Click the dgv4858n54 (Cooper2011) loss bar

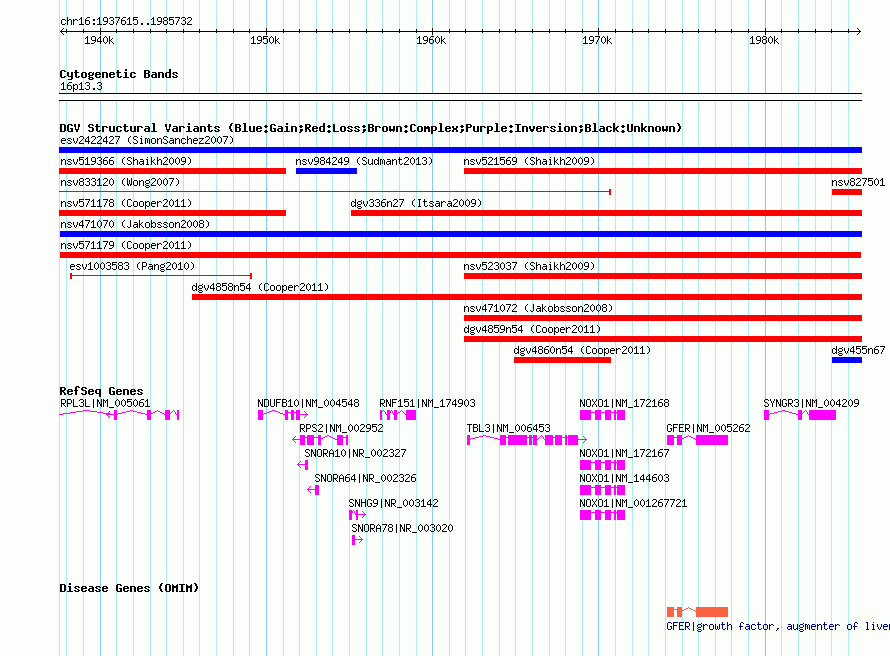pos(527,297)
